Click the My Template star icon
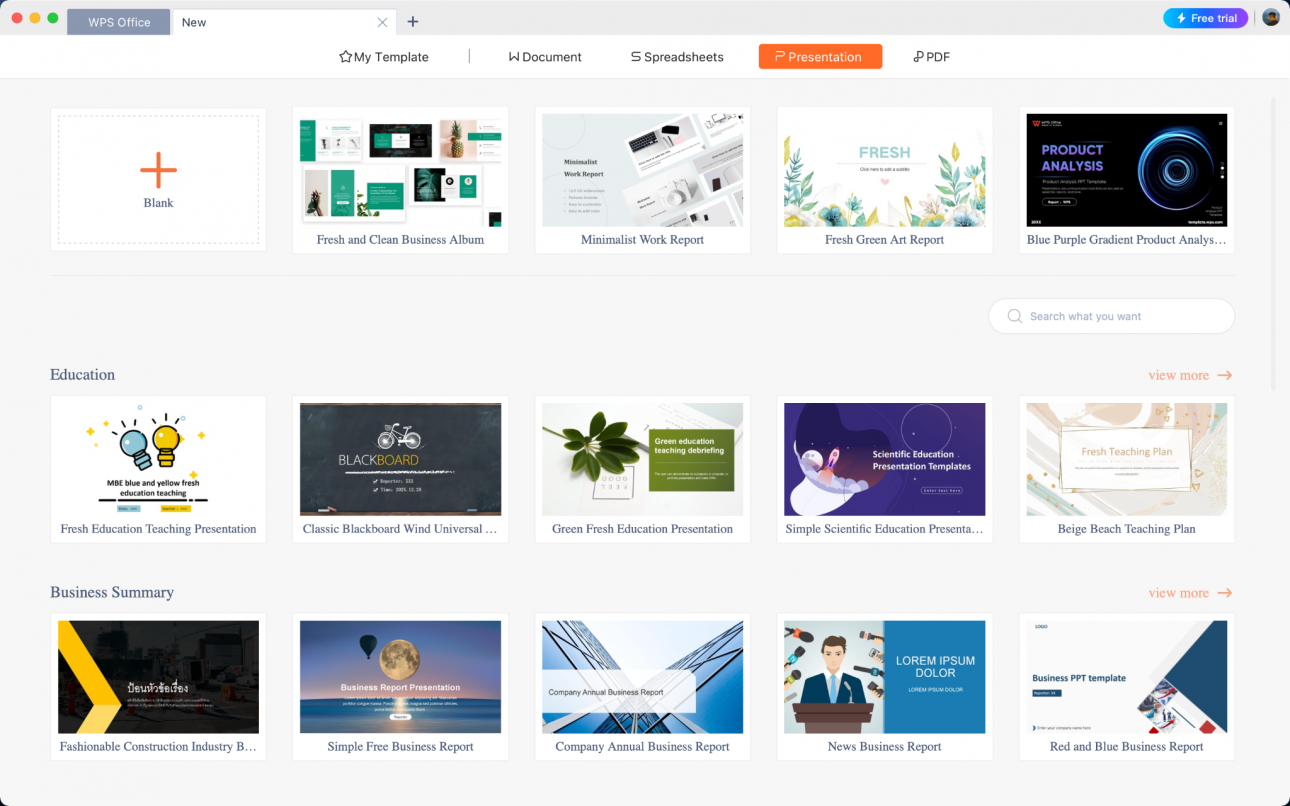Viewport: 1290px width, 806px height. 345,57
